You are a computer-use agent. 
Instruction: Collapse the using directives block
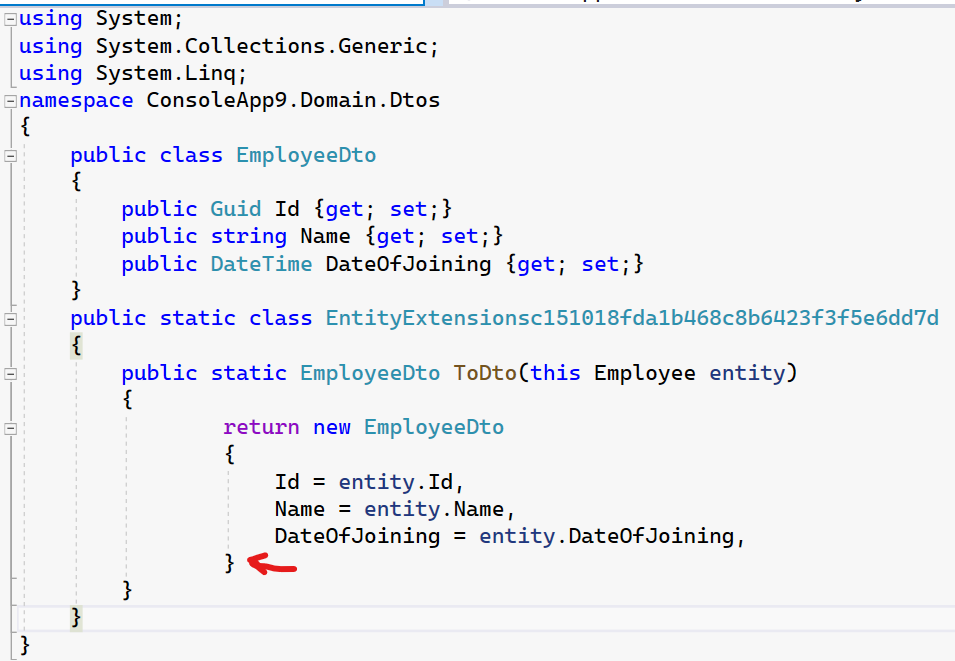(10, 19)
